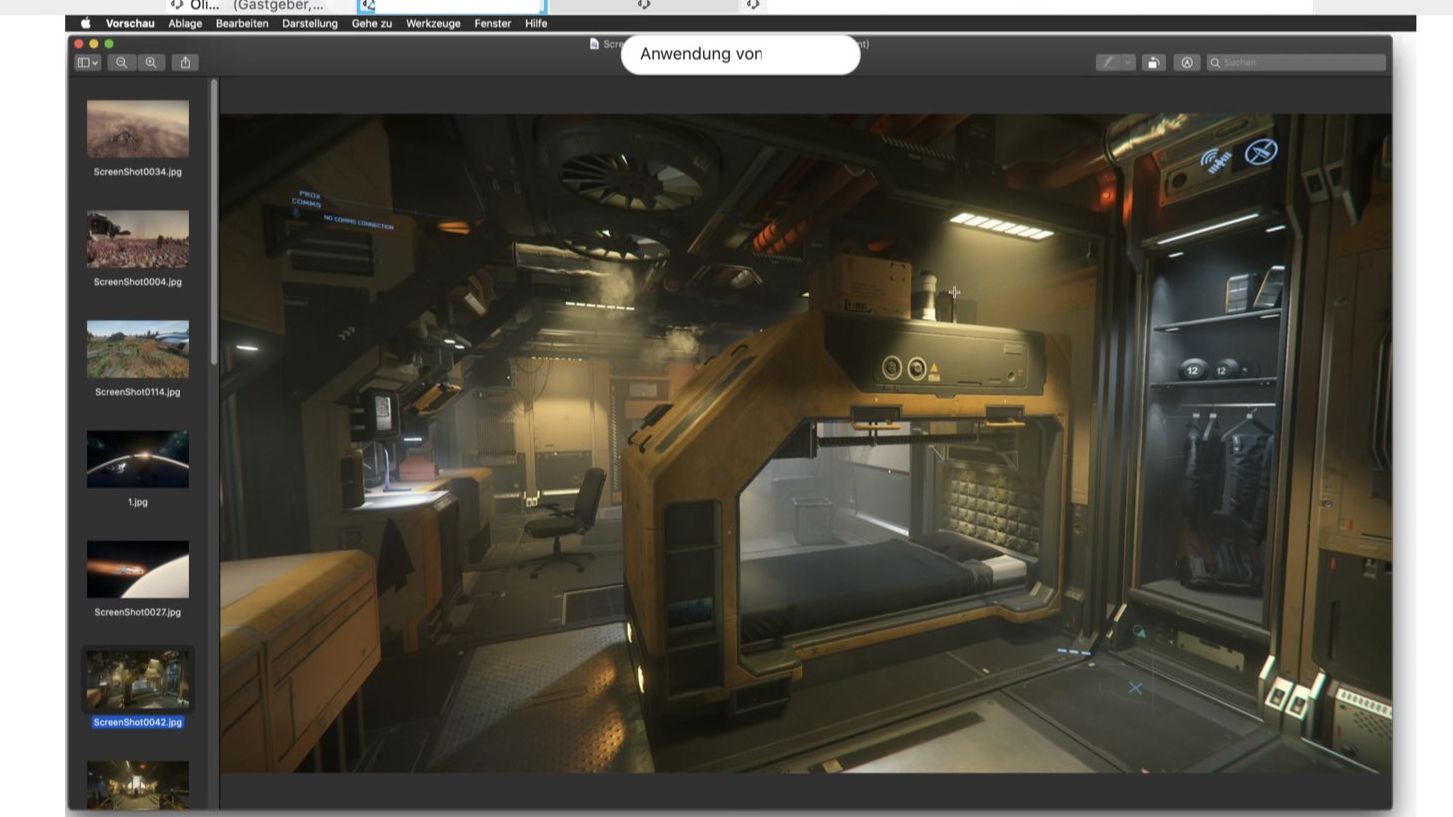Open the sidebar view options dropdown
1453x817 pixels.
click(x=88, y=62)
